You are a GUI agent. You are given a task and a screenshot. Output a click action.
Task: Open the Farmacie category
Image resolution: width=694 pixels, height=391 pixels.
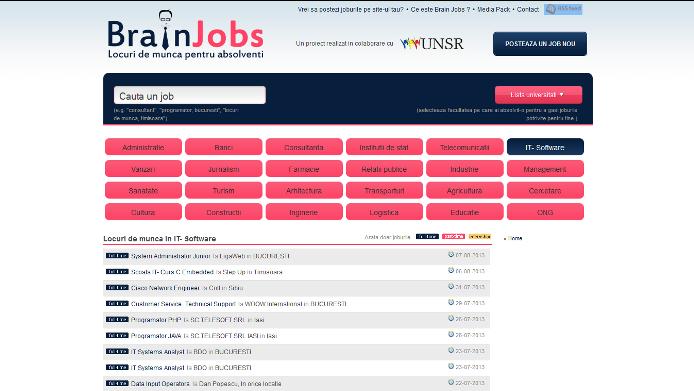pos(304,169)
